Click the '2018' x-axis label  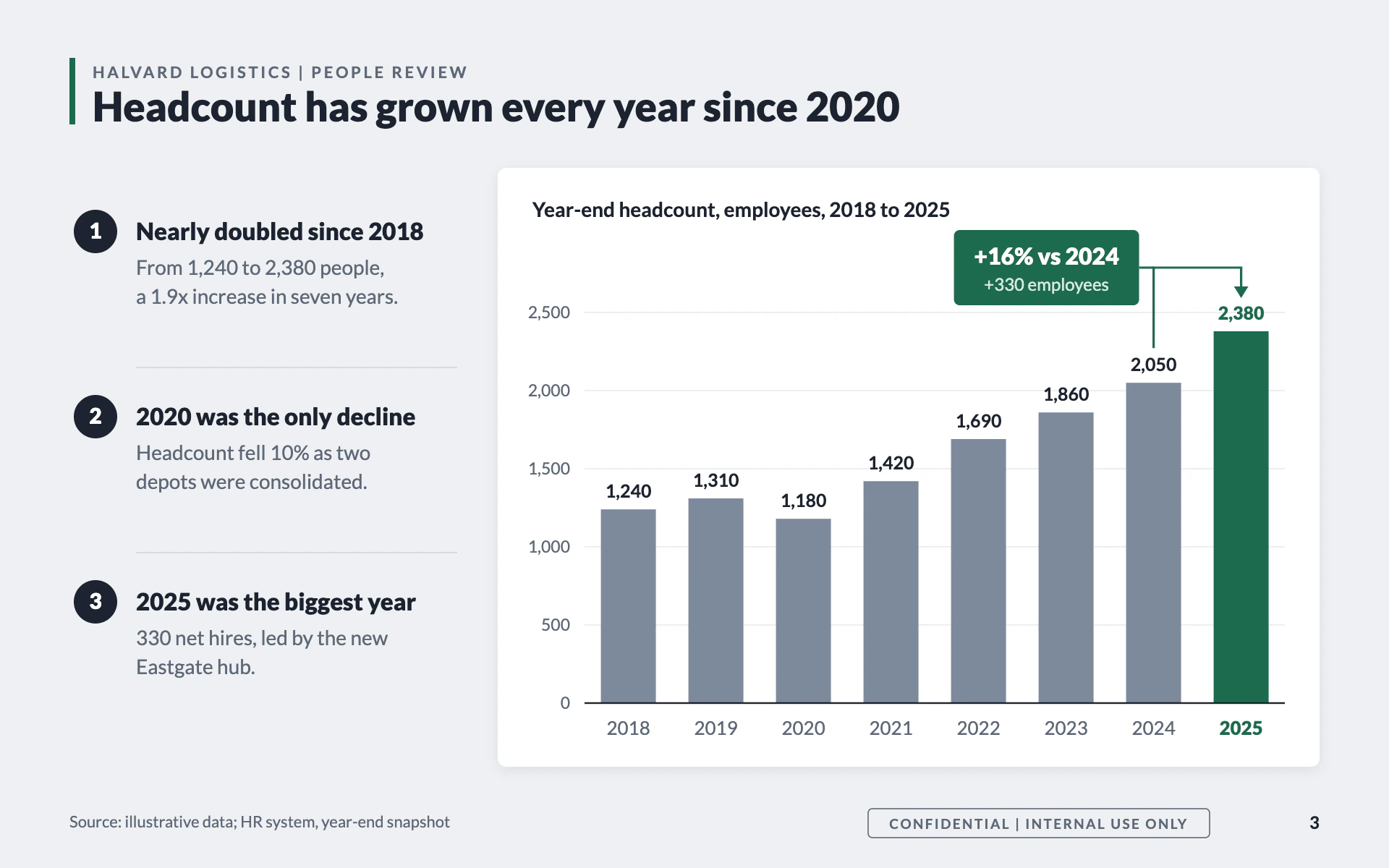628,728
